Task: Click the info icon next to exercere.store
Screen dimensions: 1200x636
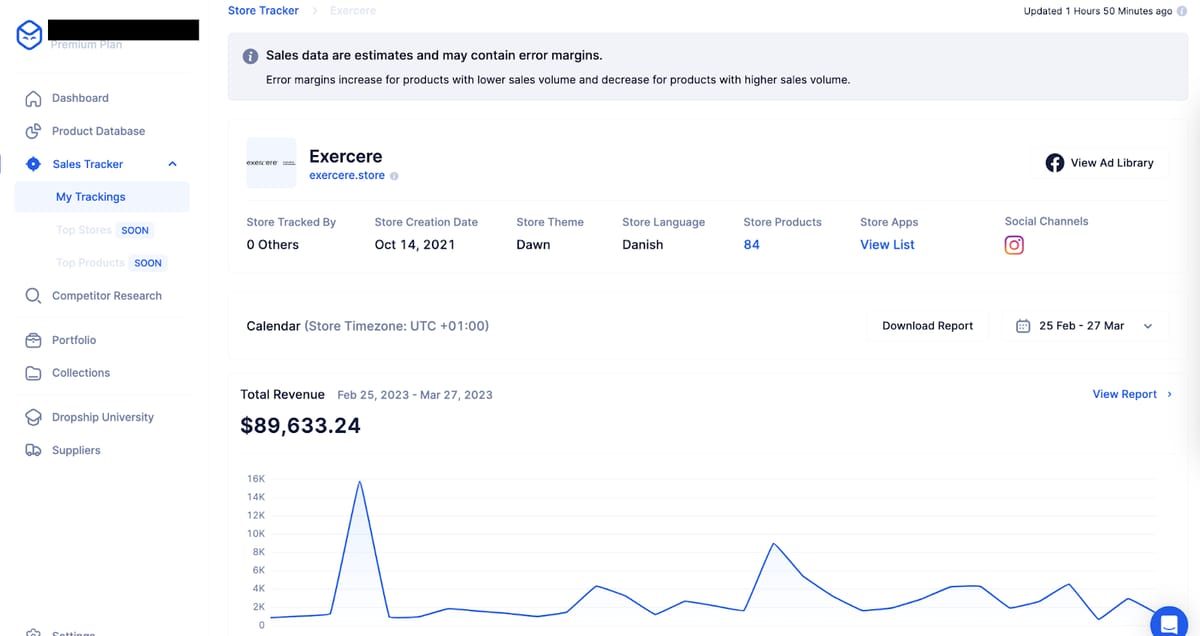Action: tap(394, 176)
